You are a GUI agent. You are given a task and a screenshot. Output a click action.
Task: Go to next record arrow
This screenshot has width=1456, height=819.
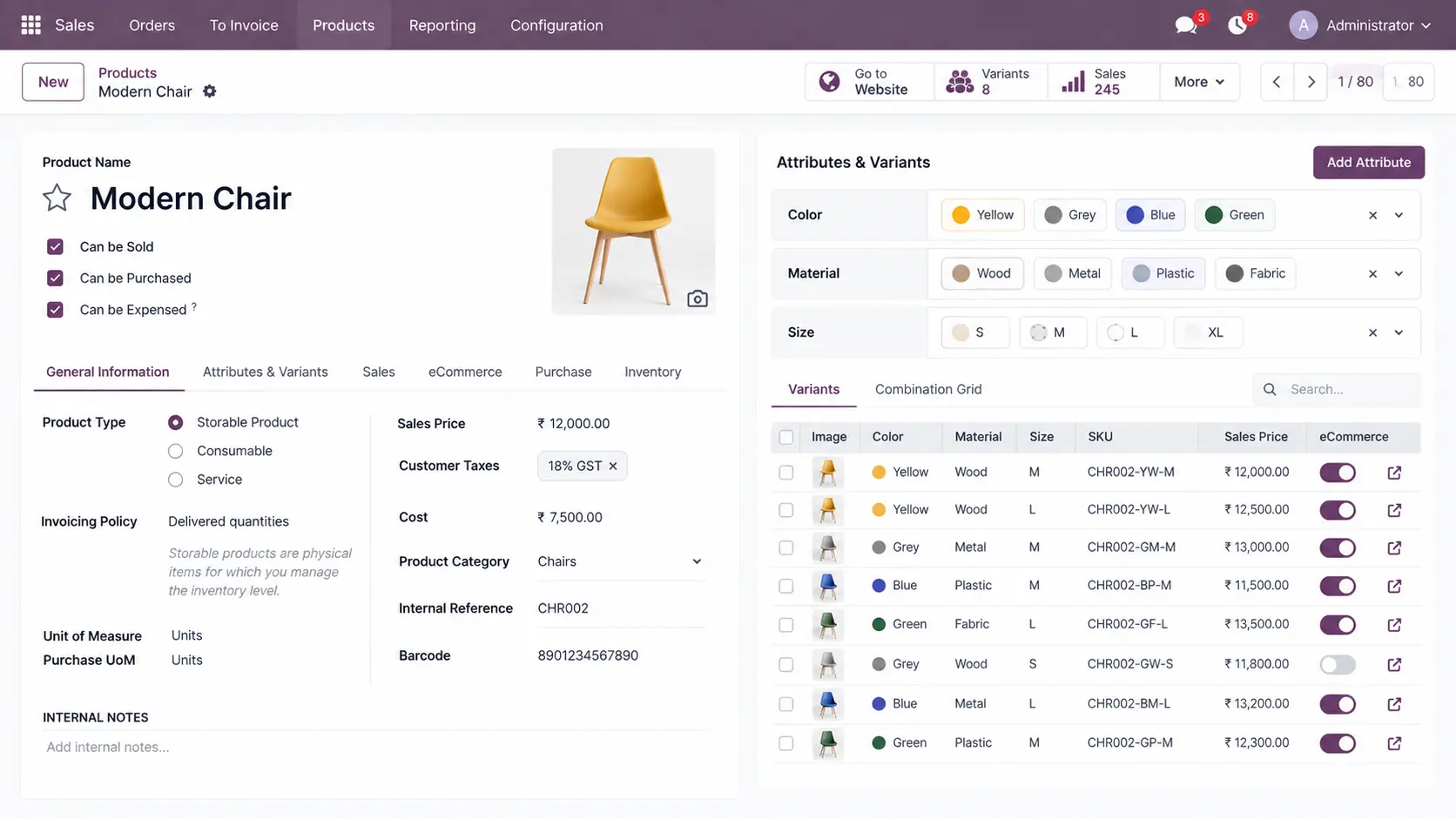1311,82
